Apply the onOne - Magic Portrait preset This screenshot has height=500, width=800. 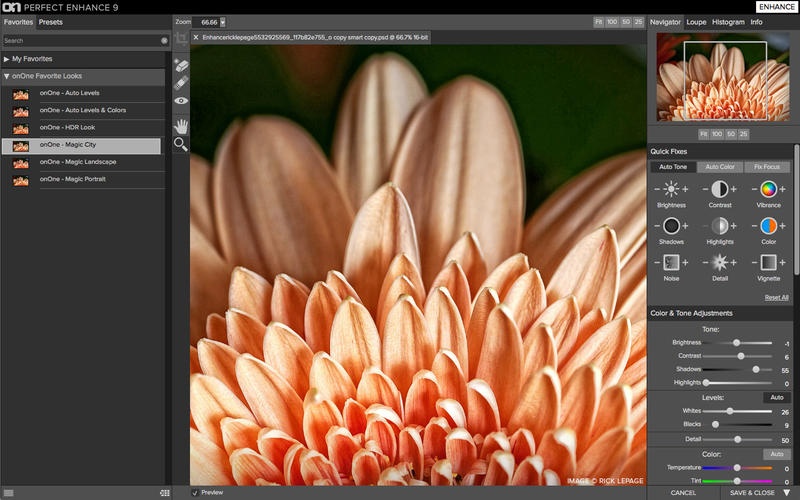click(83, 179)
